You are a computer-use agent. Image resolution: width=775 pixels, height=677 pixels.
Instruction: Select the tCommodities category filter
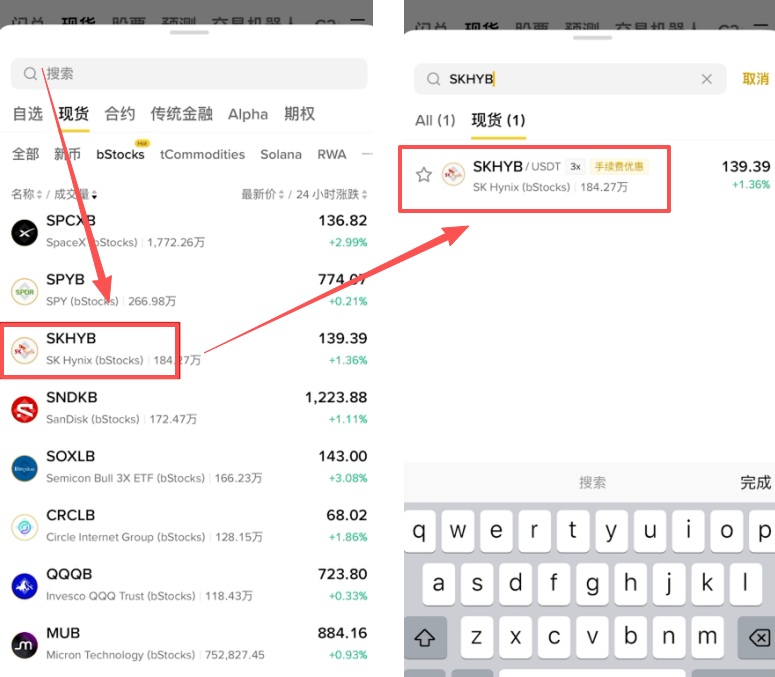[202, 155]
